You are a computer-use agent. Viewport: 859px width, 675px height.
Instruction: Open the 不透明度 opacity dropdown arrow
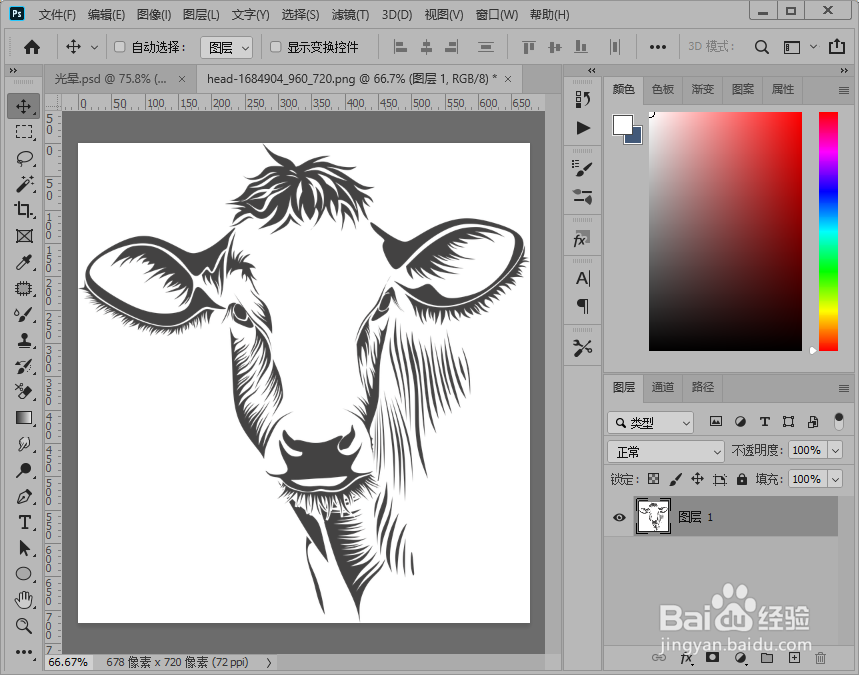(835, 450)
